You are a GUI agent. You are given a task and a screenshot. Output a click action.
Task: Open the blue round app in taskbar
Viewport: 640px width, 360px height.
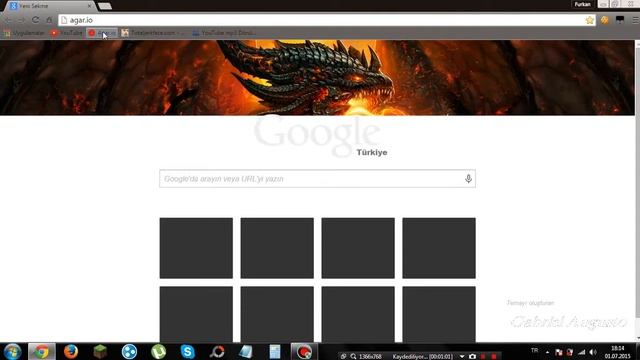coord(129,351)
